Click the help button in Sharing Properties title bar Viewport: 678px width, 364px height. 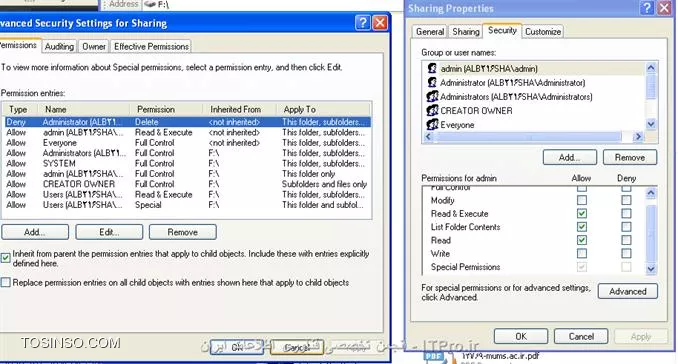[647, 8]
